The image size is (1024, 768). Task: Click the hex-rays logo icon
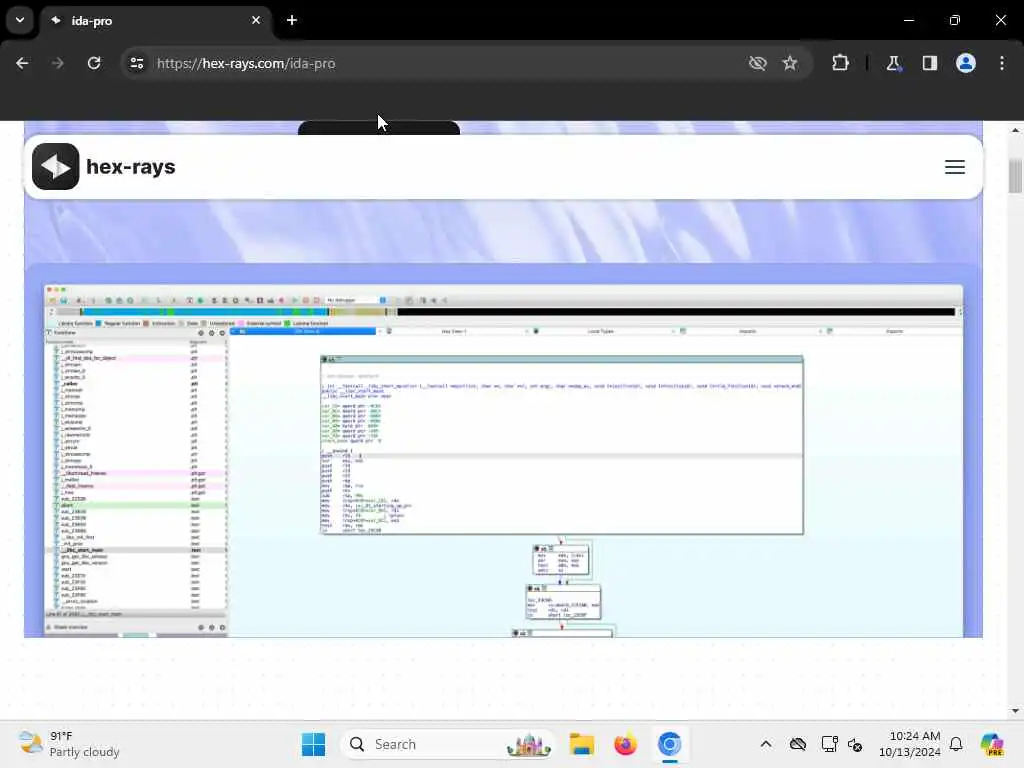tap(56, 167)
